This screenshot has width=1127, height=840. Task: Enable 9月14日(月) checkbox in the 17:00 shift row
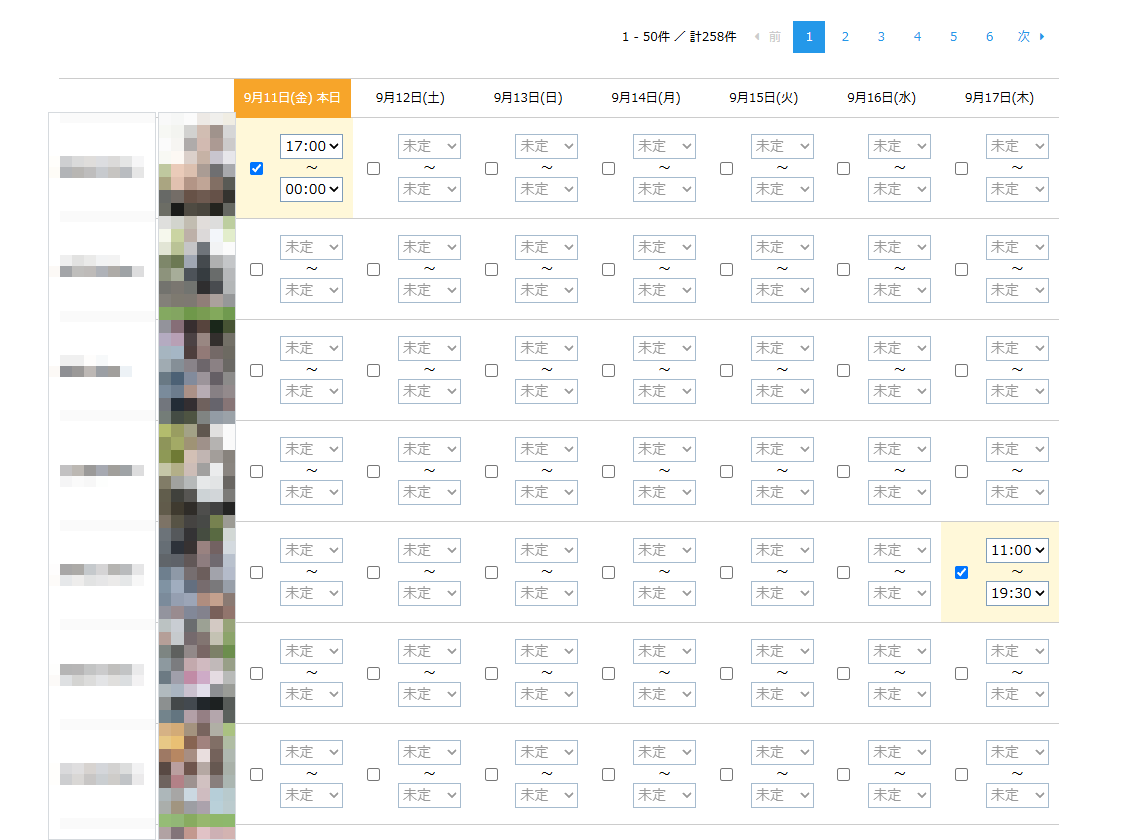[609, 168]
